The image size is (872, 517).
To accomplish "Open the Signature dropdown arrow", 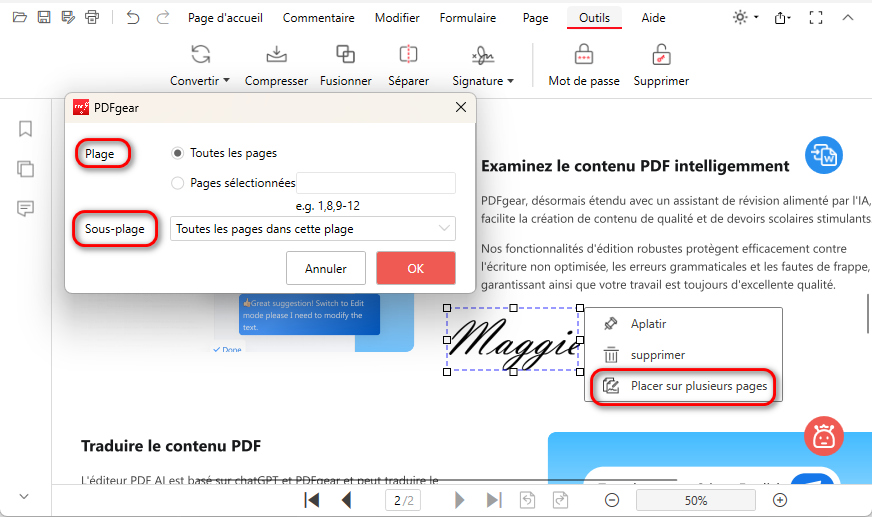I will click(x=511, y=81).
